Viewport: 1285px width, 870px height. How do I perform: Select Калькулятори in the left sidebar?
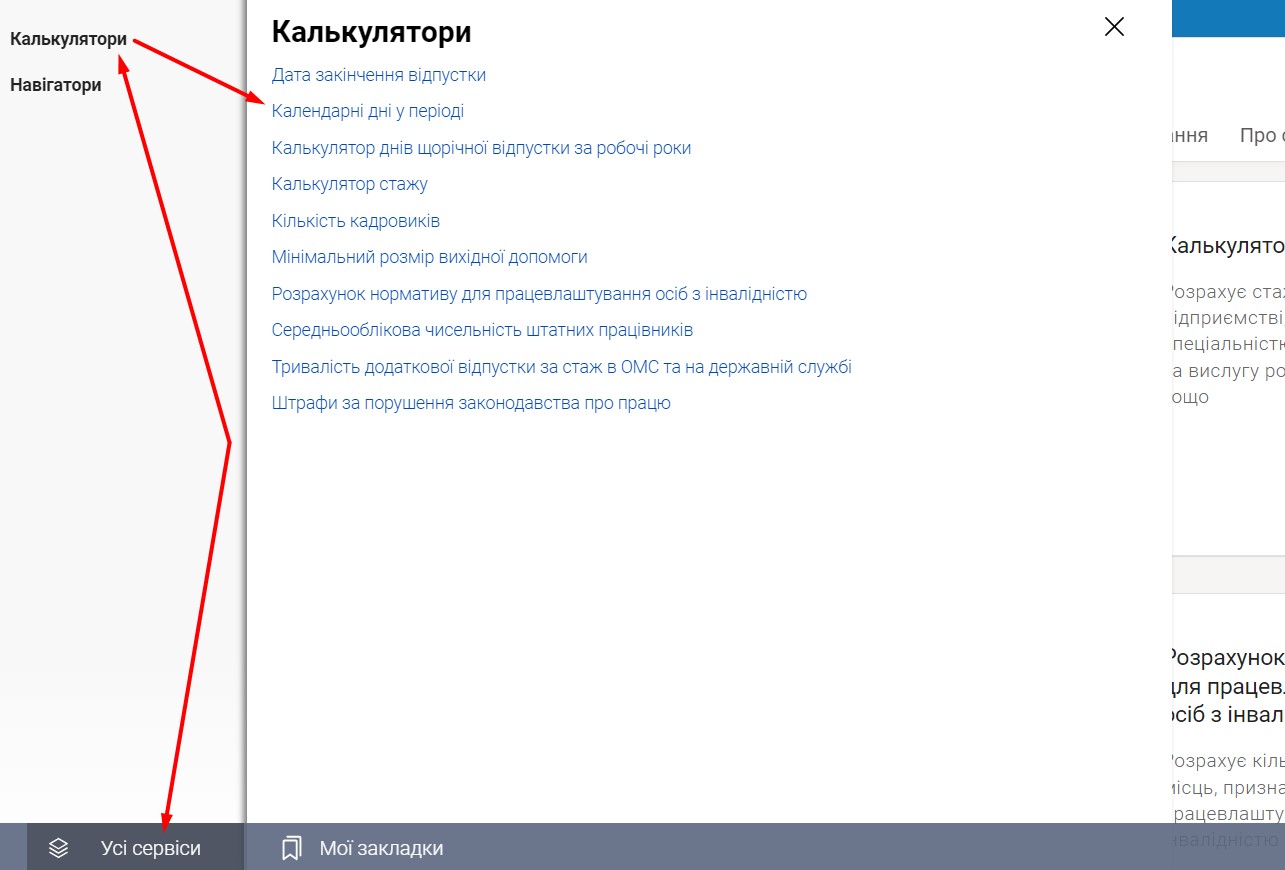click(68, 40)
